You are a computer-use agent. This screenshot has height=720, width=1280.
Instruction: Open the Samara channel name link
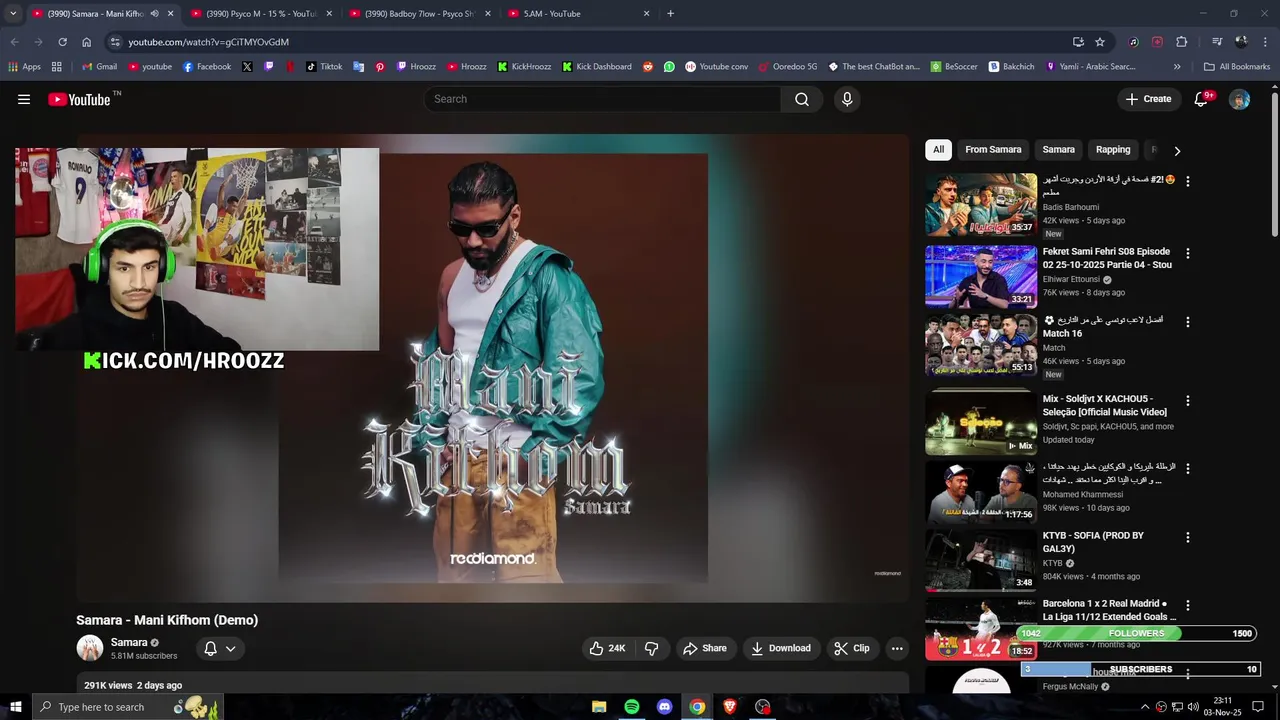pos(129,642)
